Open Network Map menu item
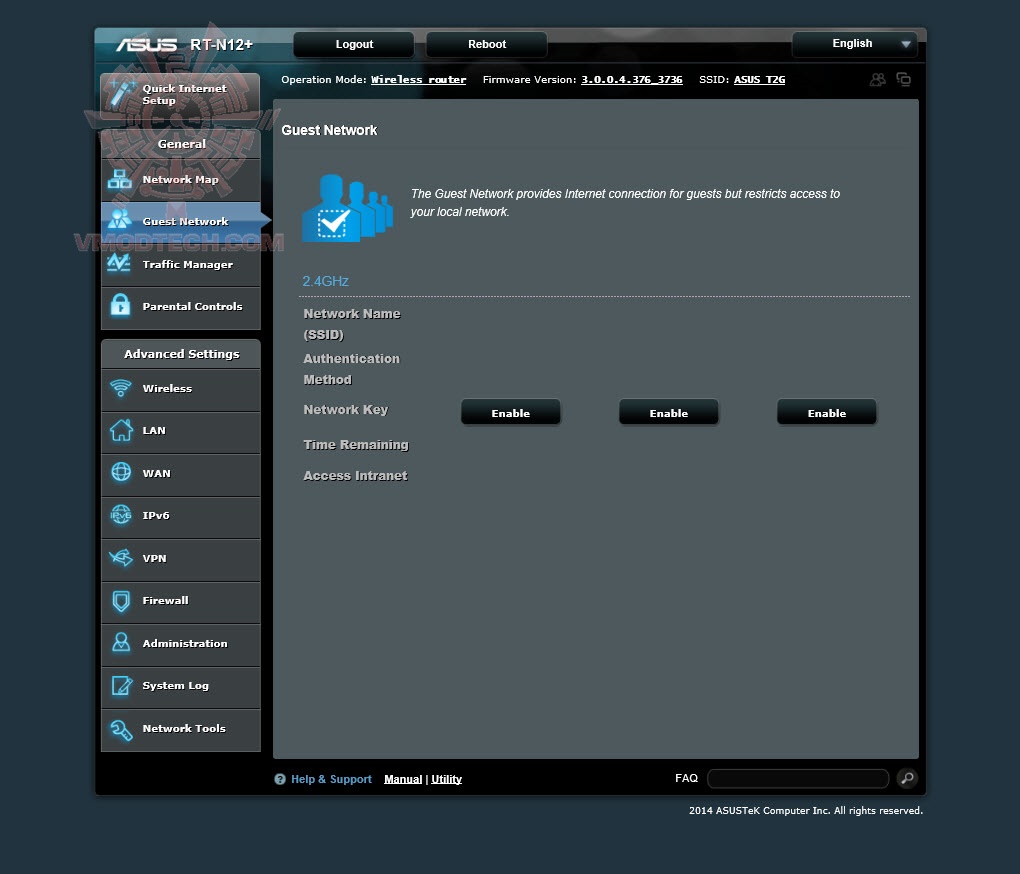 click(x=181, y=179)
